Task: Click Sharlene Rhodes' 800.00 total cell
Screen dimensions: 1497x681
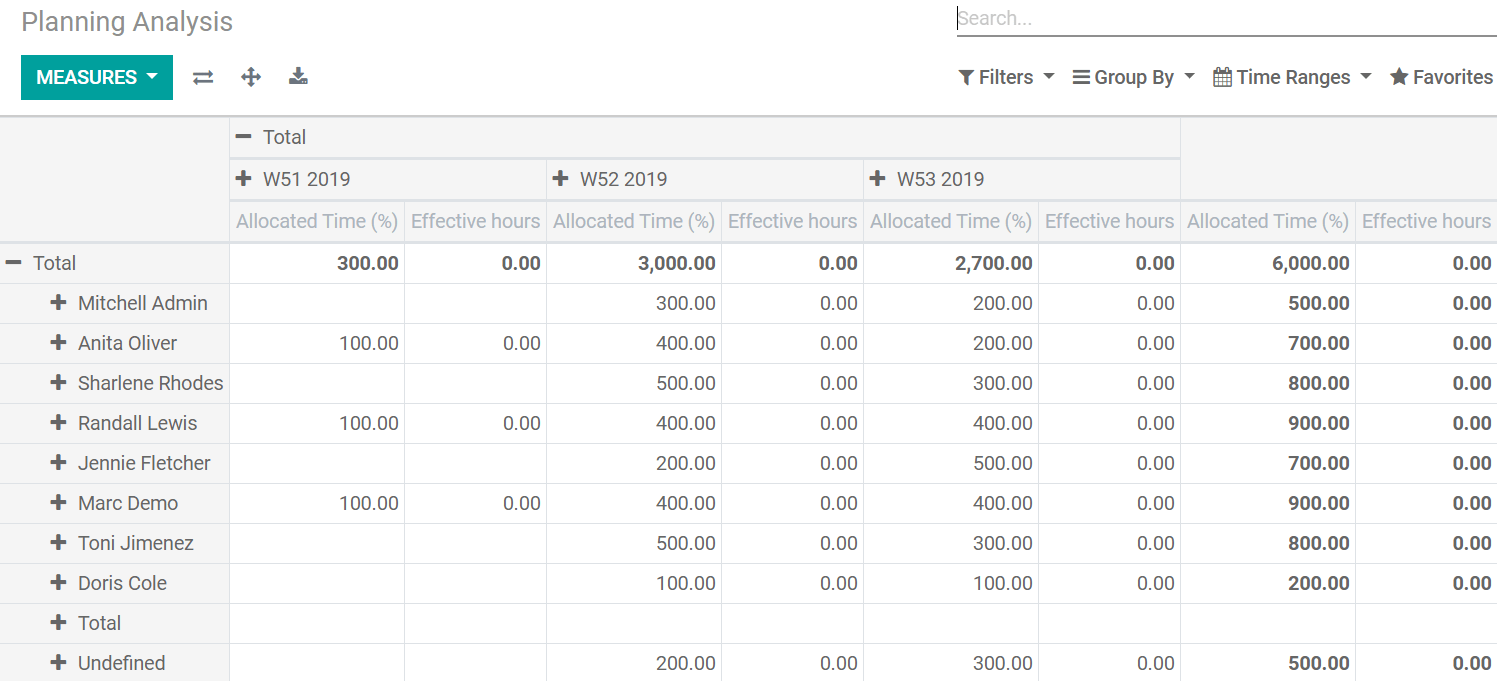Action: click(1268, 383)
